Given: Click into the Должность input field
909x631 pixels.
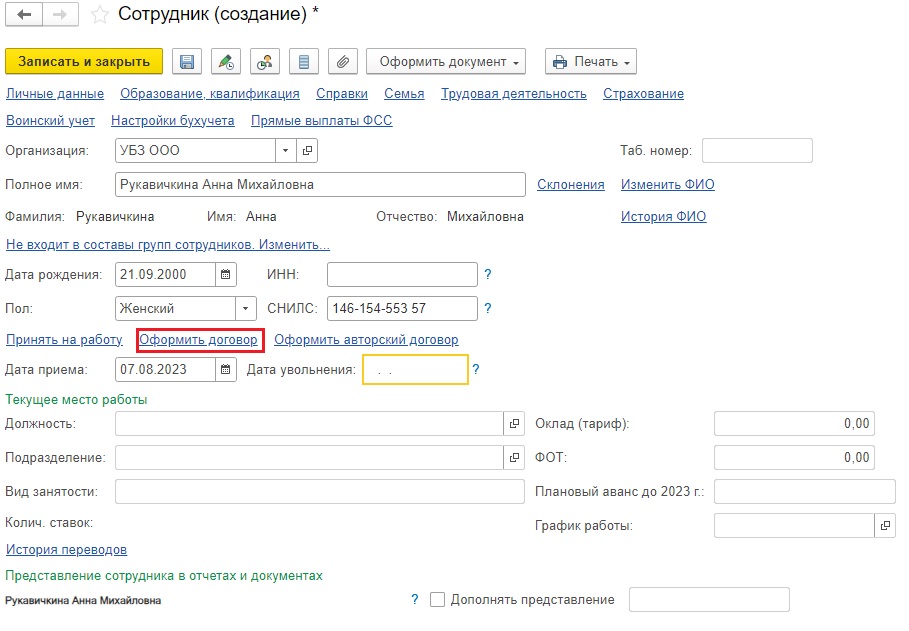Looking at the screenshot, I should 309,424.
